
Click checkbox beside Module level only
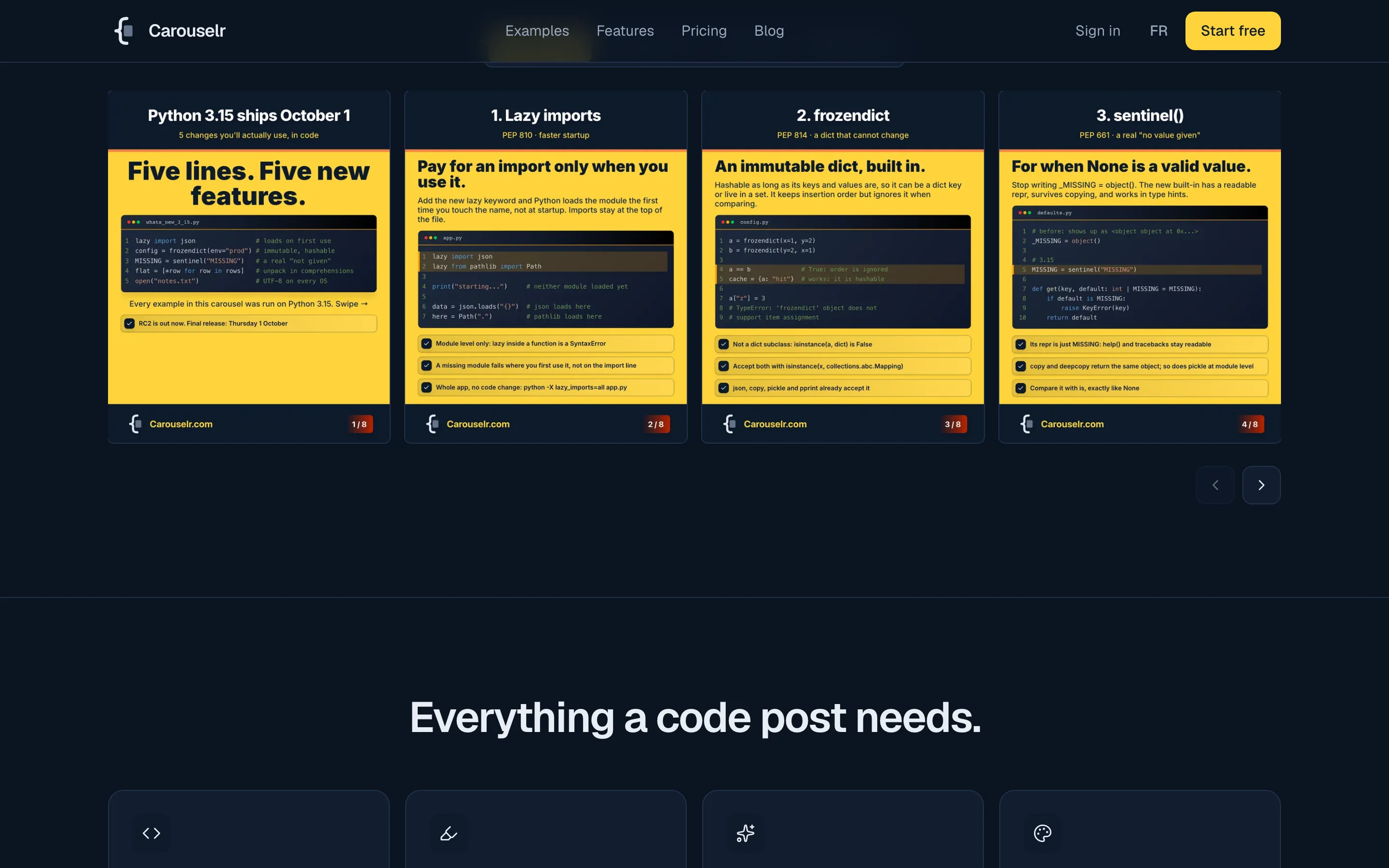pyautogui.click(x=426, y=343)
